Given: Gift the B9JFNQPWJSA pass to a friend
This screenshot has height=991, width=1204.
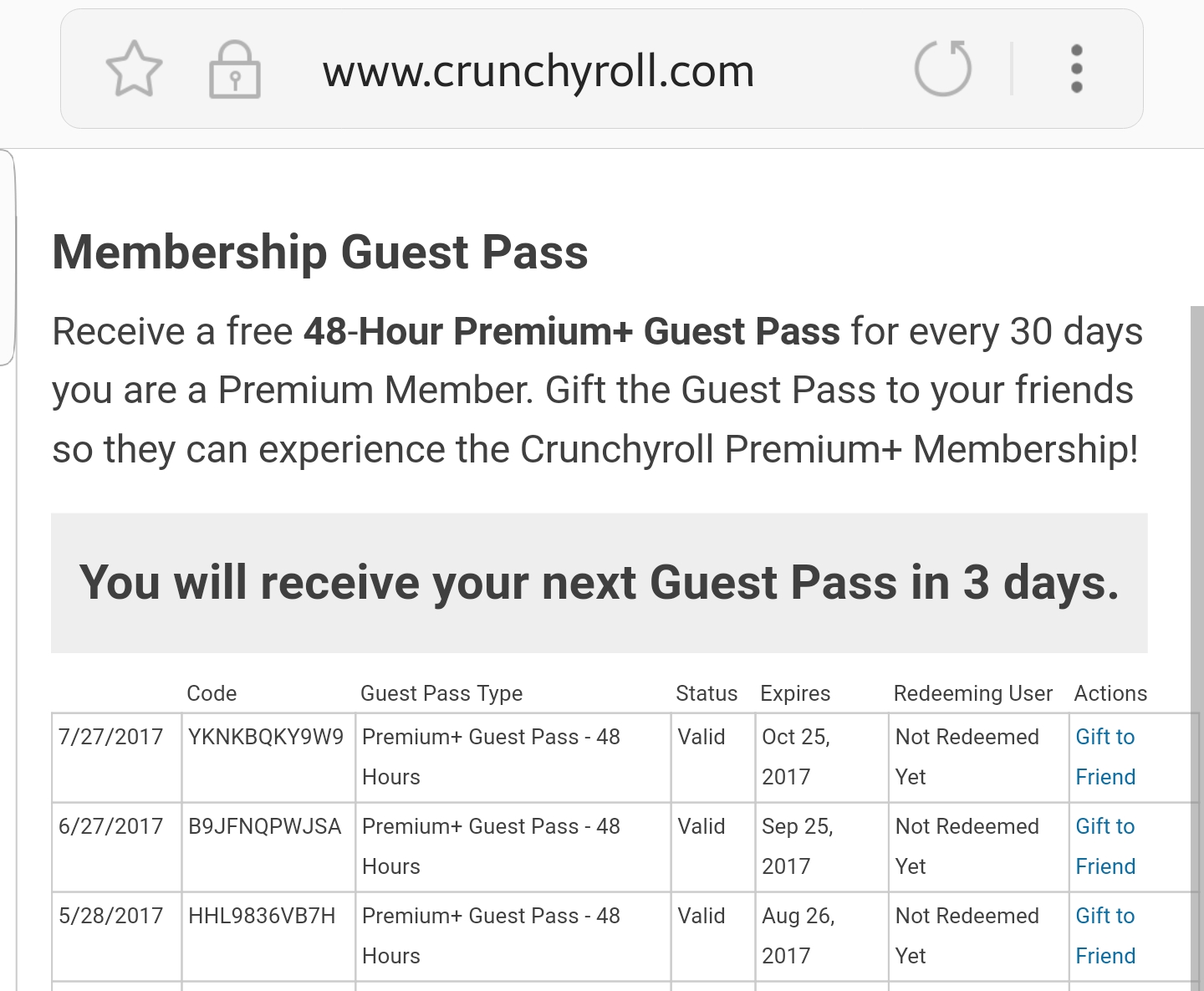Looking at the screenshot, I should [x=1105, y=846].
